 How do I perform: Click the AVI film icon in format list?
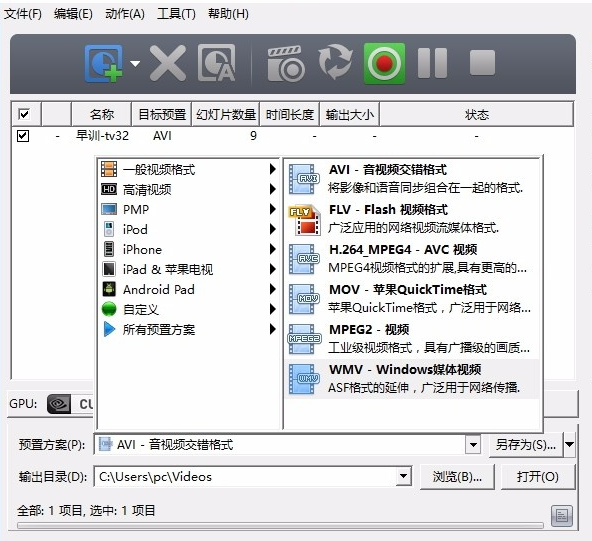(x=304, y=179)
